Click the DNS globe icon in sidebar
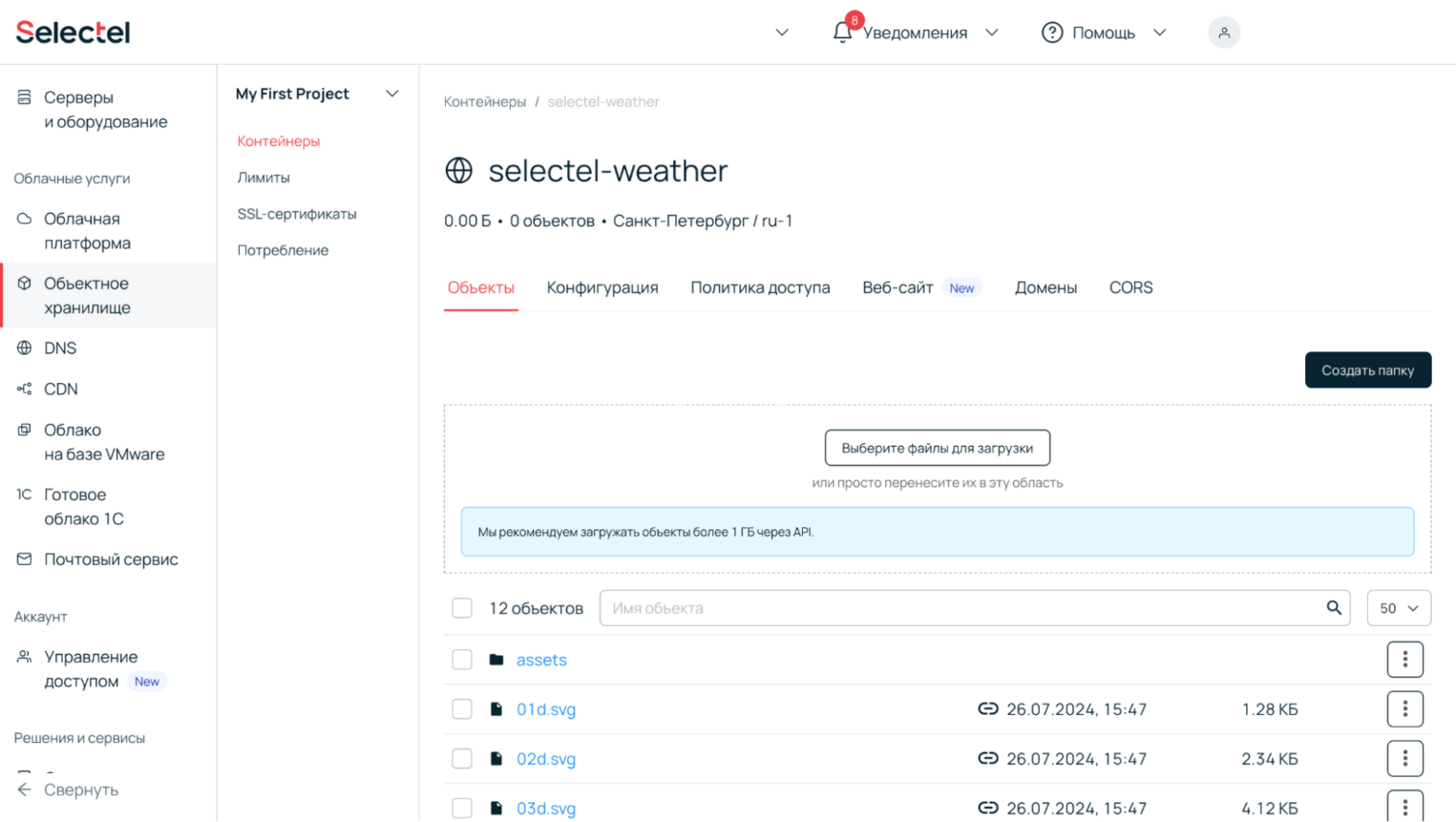This screenshot has width=1456, height=822. pyautogui.click(x=25, y=348)
